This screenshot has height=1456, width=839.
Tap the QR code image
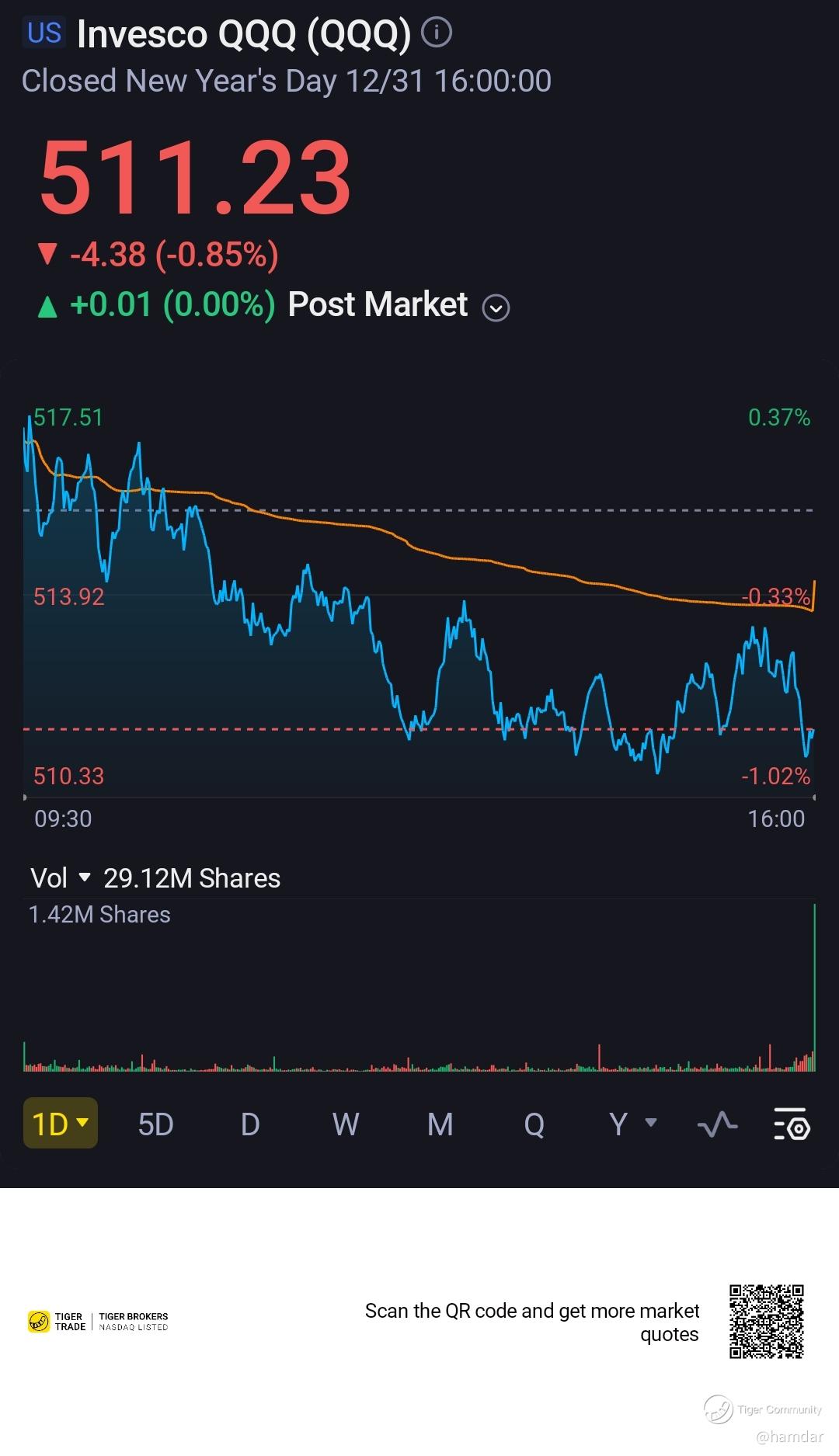pos(766,1322)
